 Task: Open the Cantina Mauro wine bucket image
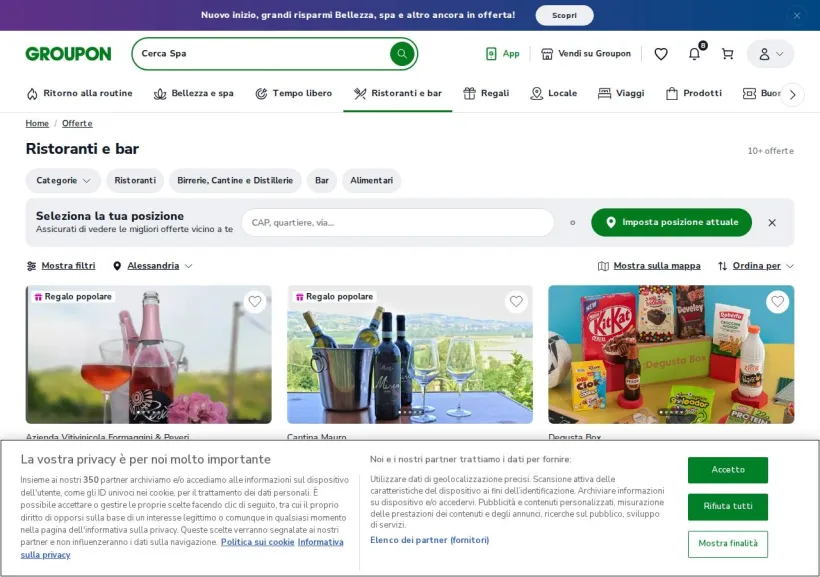pos(410,355)
